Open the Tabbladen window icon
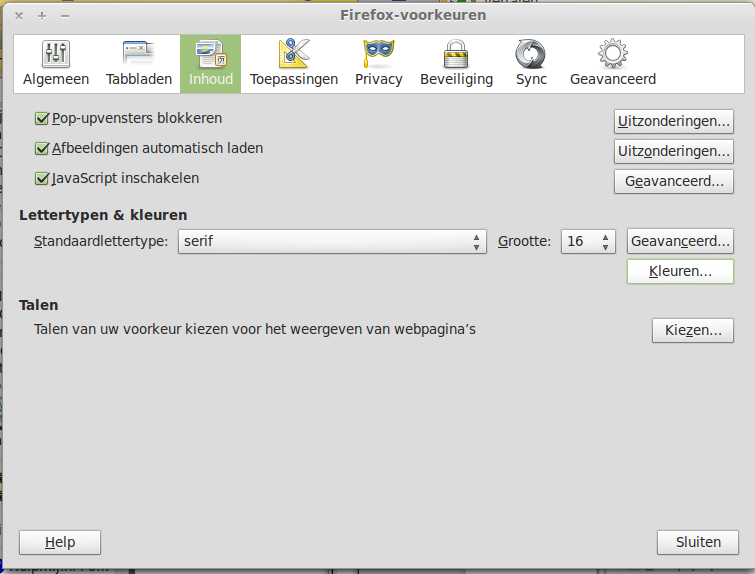The image size is (755, 574). click(139, 53)
